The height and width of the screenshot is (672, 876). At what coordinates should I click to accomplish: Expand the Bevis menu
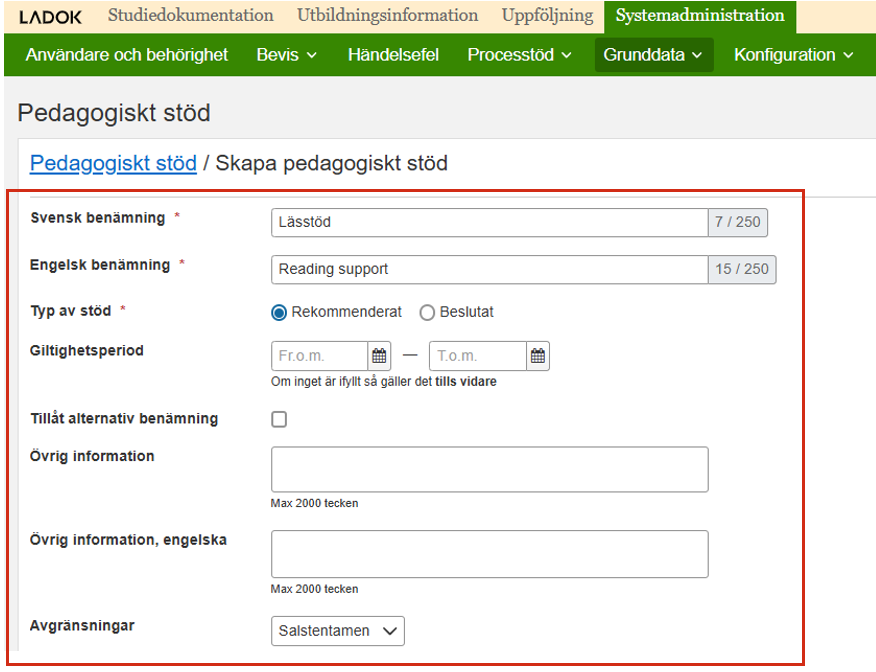coord(286,55)
